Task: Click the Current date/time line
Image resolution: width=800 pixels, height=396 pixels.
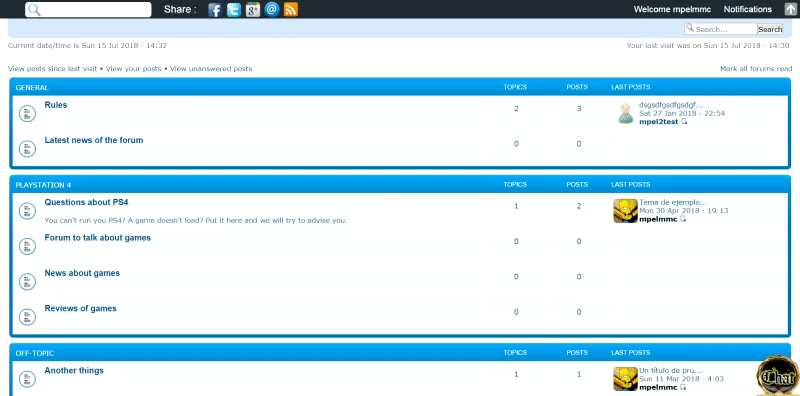Action: (87, 45)
